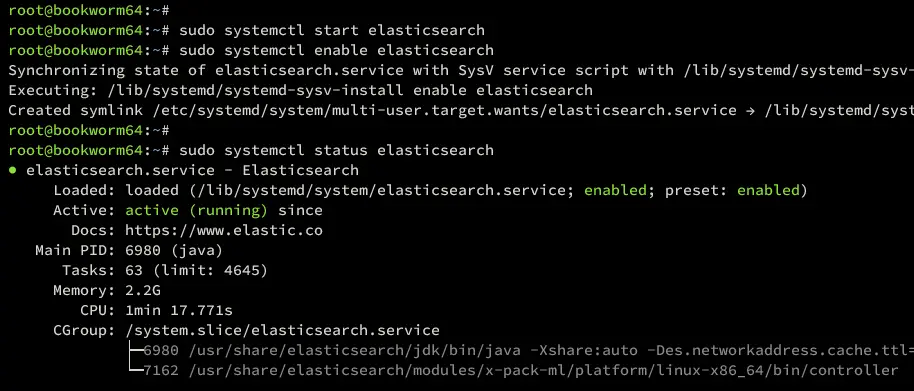Click the green 'enabled' after preset
Screen dimensions: 914x391
pos(768,190)
